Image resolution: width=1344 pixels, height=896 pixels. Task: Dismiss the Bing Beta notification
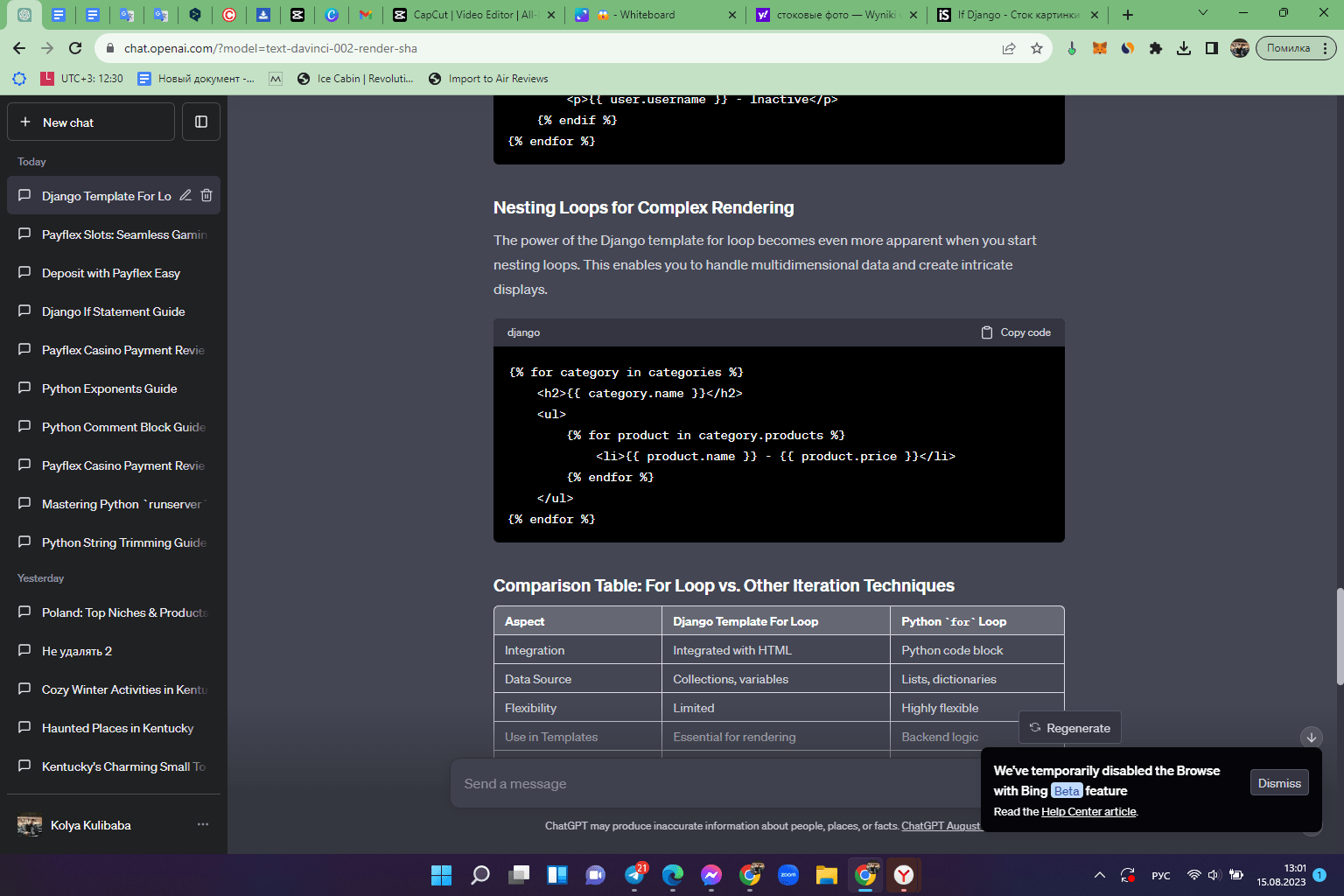click(1278, 782)
